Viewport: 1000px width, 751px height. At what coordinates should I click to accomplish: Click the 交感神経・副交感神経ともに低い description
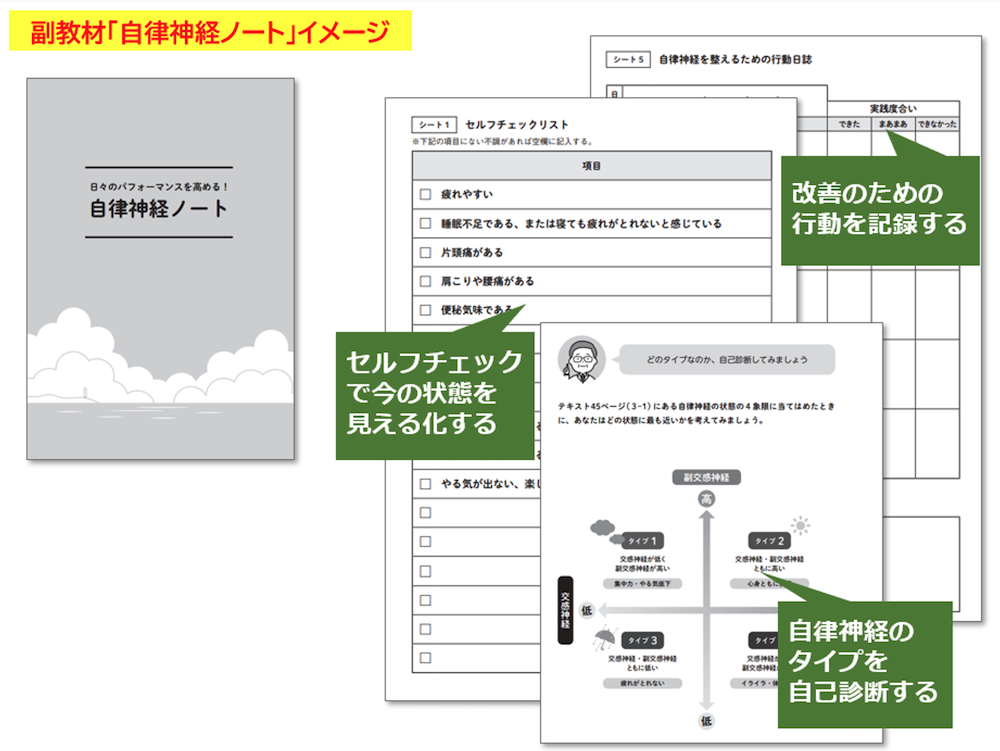point(642,663)
